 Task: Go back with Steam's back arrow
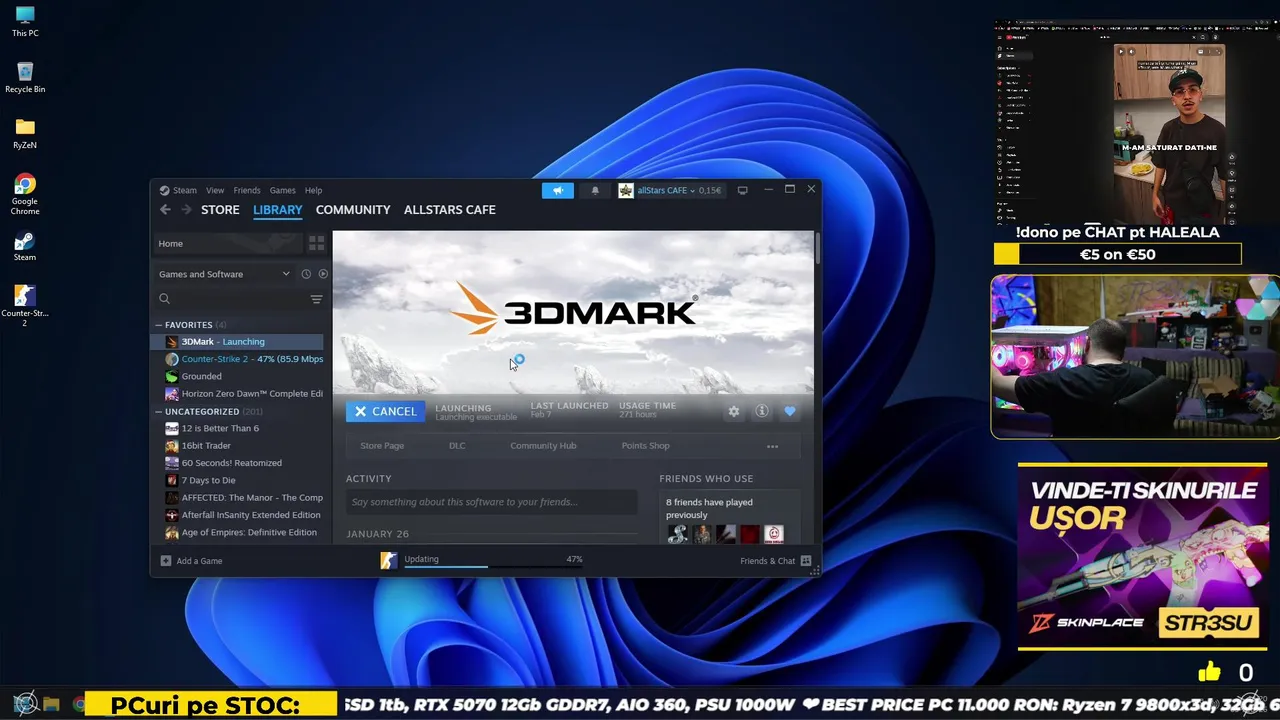[166, 210]
